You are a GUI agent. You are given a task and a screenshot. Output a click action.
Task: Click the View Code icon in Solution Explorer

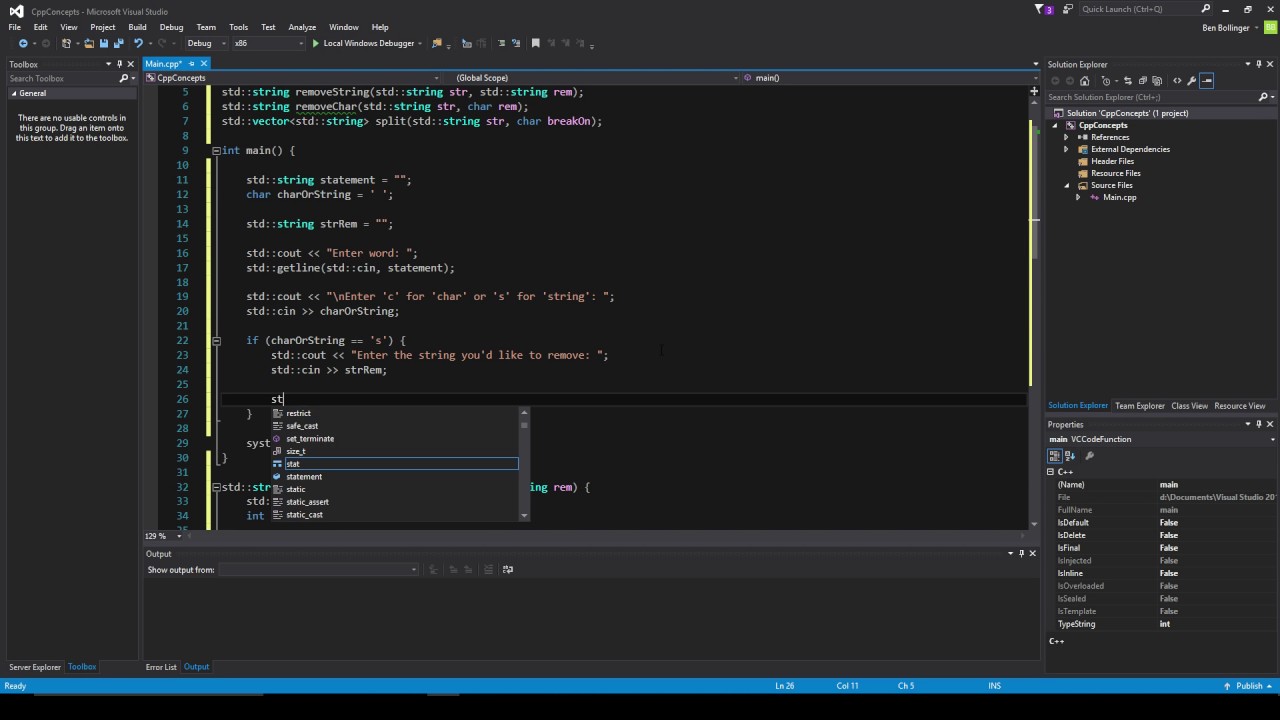click(x=1177, y=81)
